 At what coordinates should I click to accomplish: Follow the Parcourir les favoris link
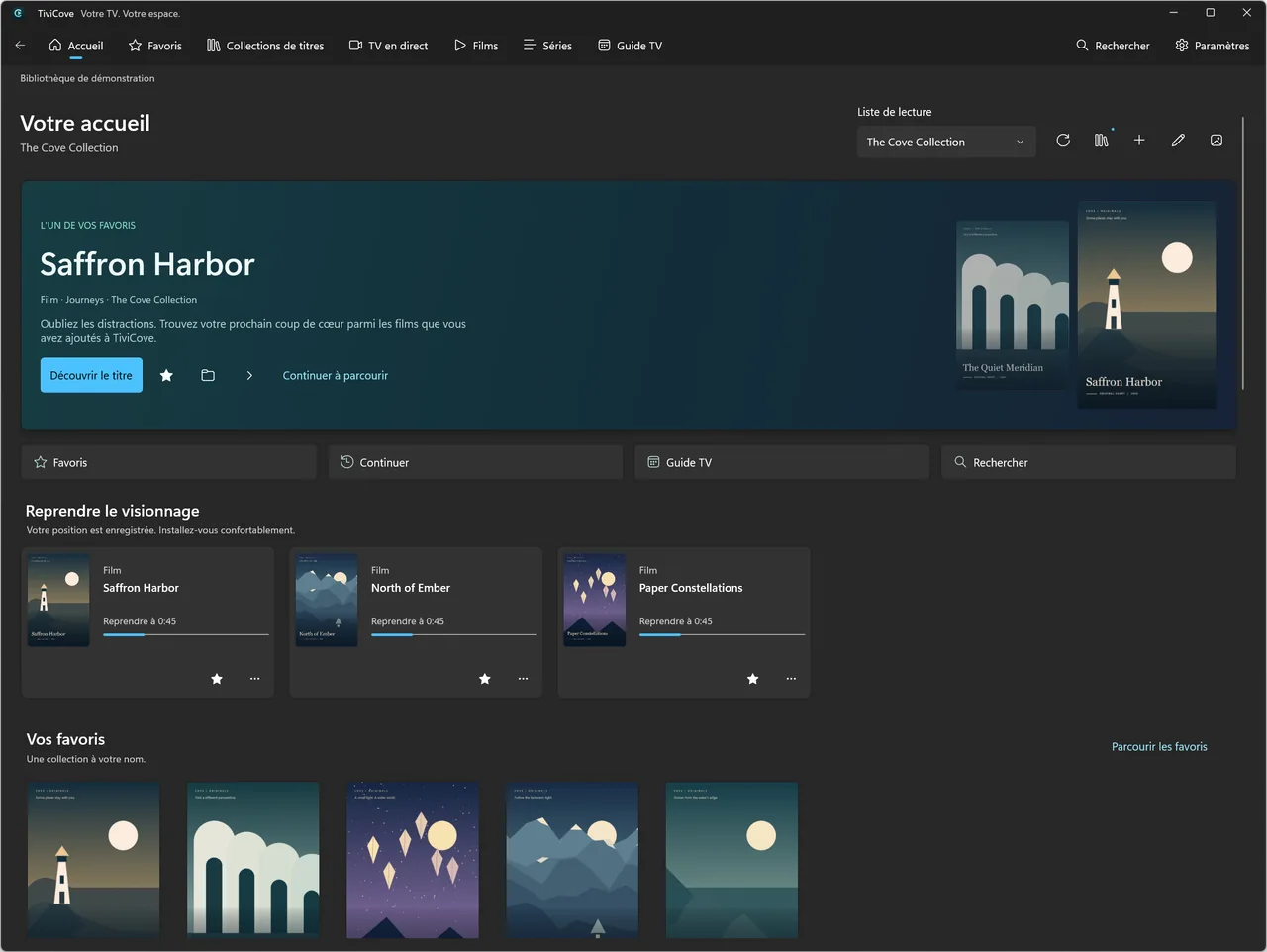[1159, 747]
